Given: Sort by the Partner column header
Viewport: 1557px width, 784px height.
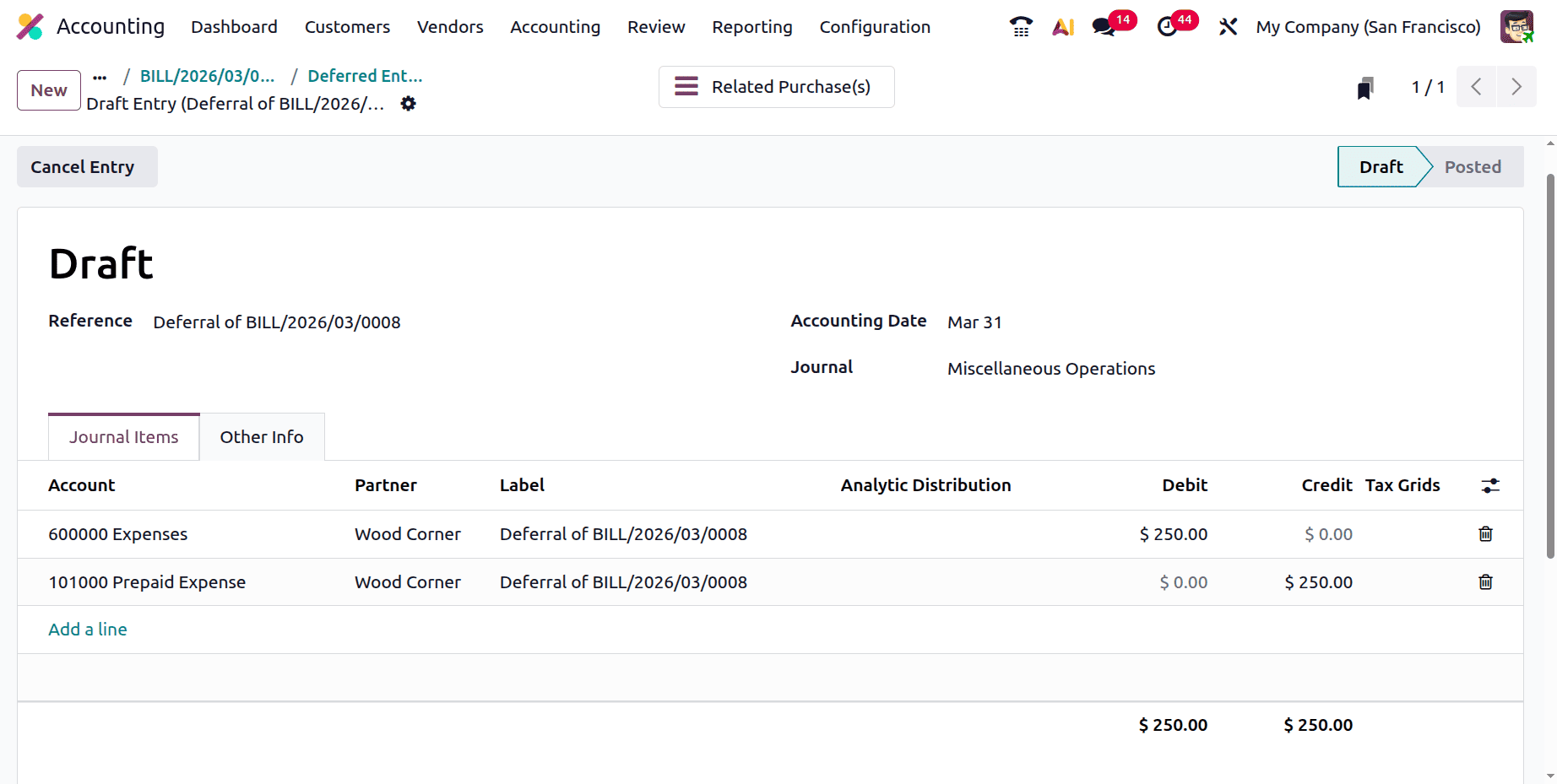Looking at the screenshot, I should 386,485.
